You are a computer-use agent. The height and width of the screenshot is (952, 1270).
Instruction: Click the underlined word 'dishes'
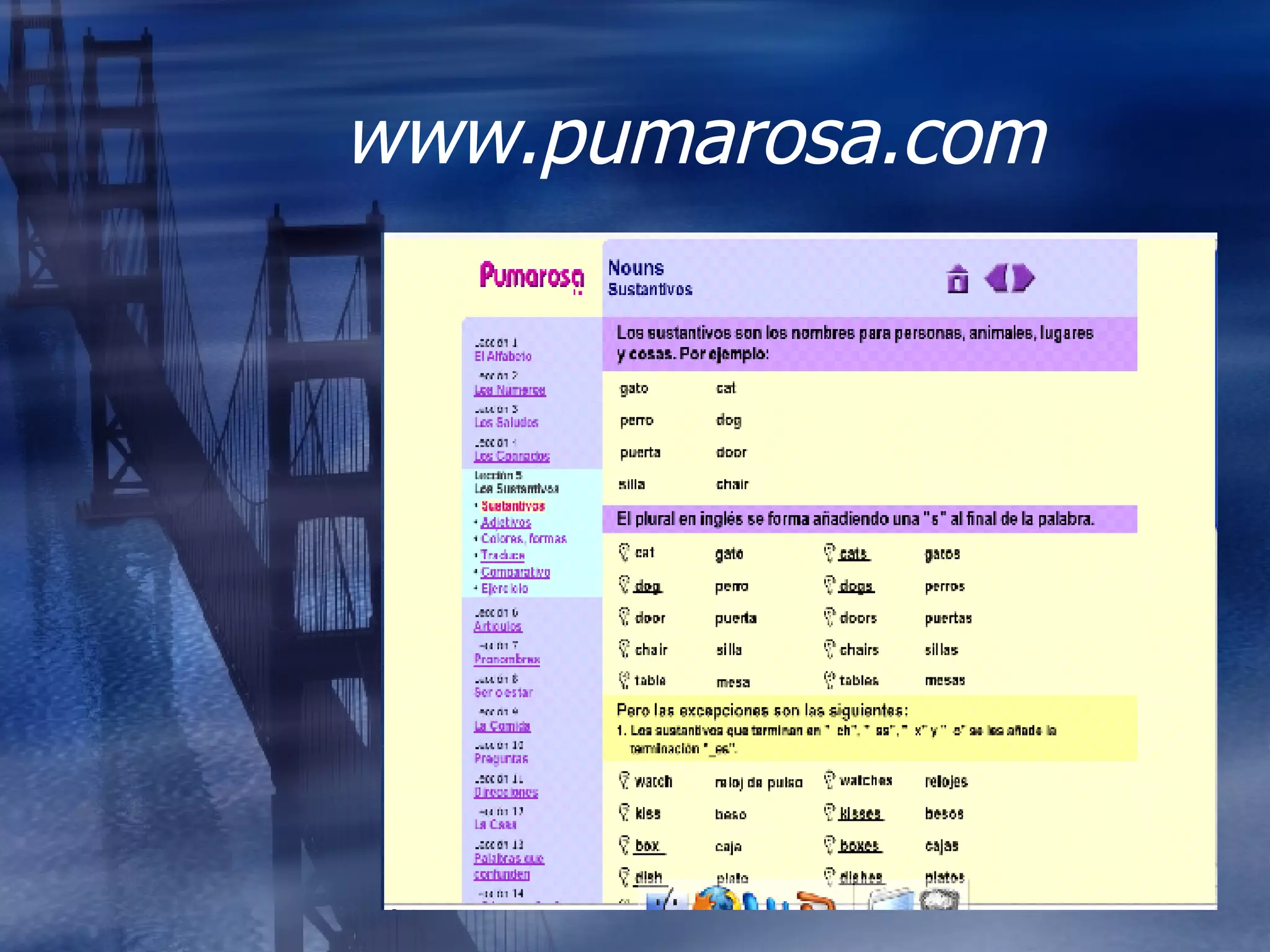[x=861, y=877]
